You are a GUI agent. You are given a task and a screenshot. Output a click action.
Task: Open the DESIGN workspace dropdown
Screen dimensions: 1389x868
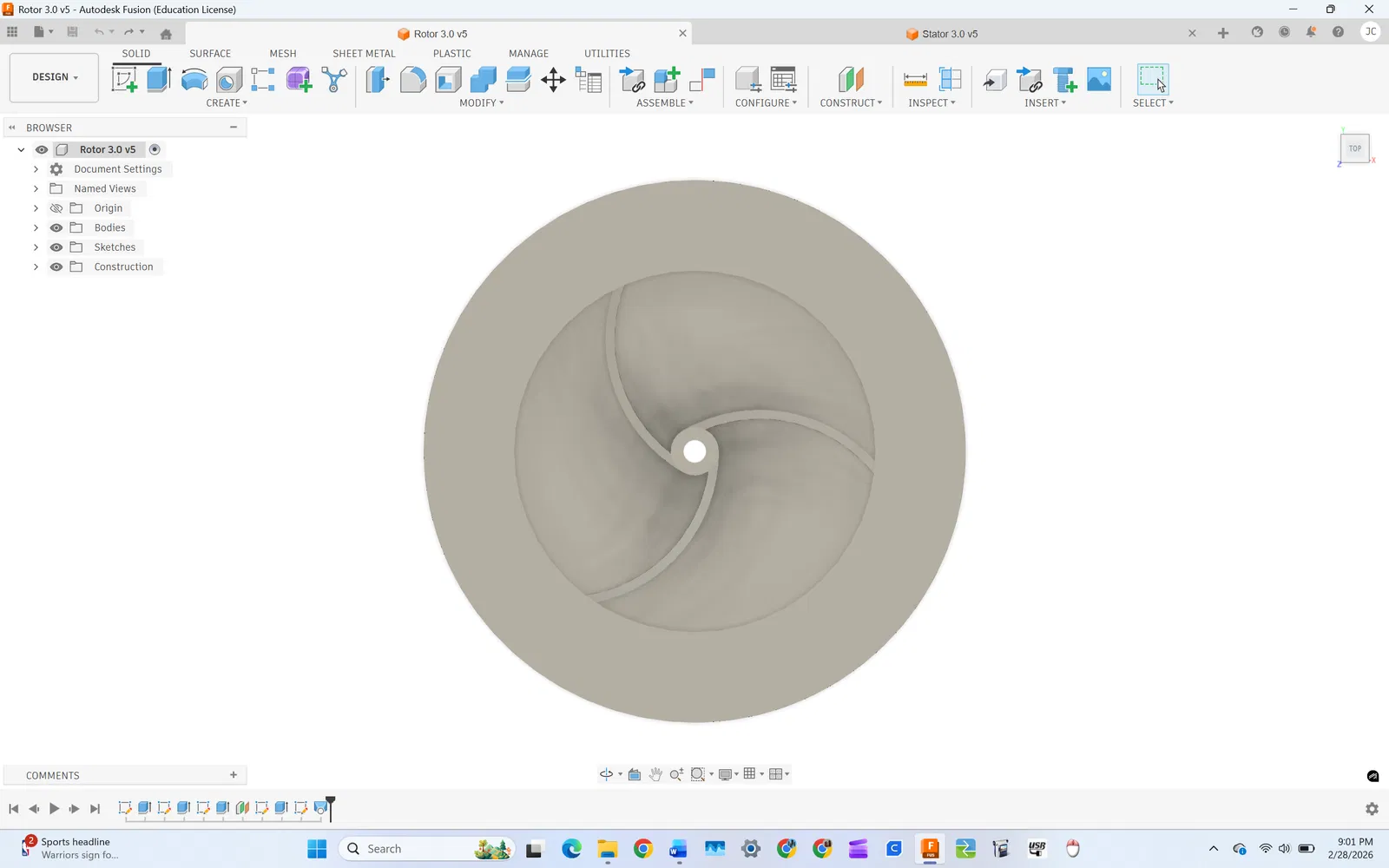[x=55, y=77]
